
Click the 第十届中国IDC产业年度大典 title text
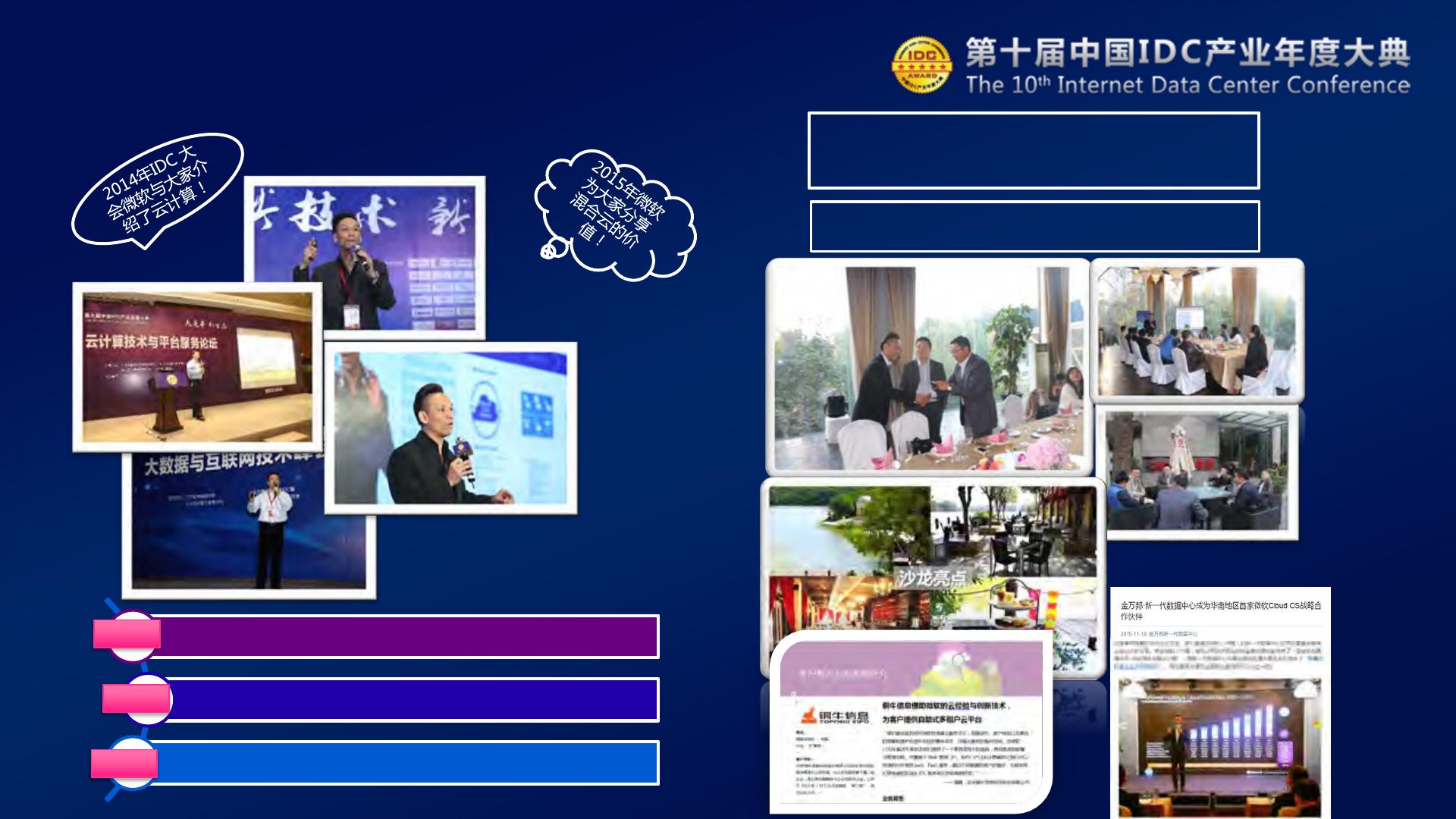click(x=1187, y=53)
